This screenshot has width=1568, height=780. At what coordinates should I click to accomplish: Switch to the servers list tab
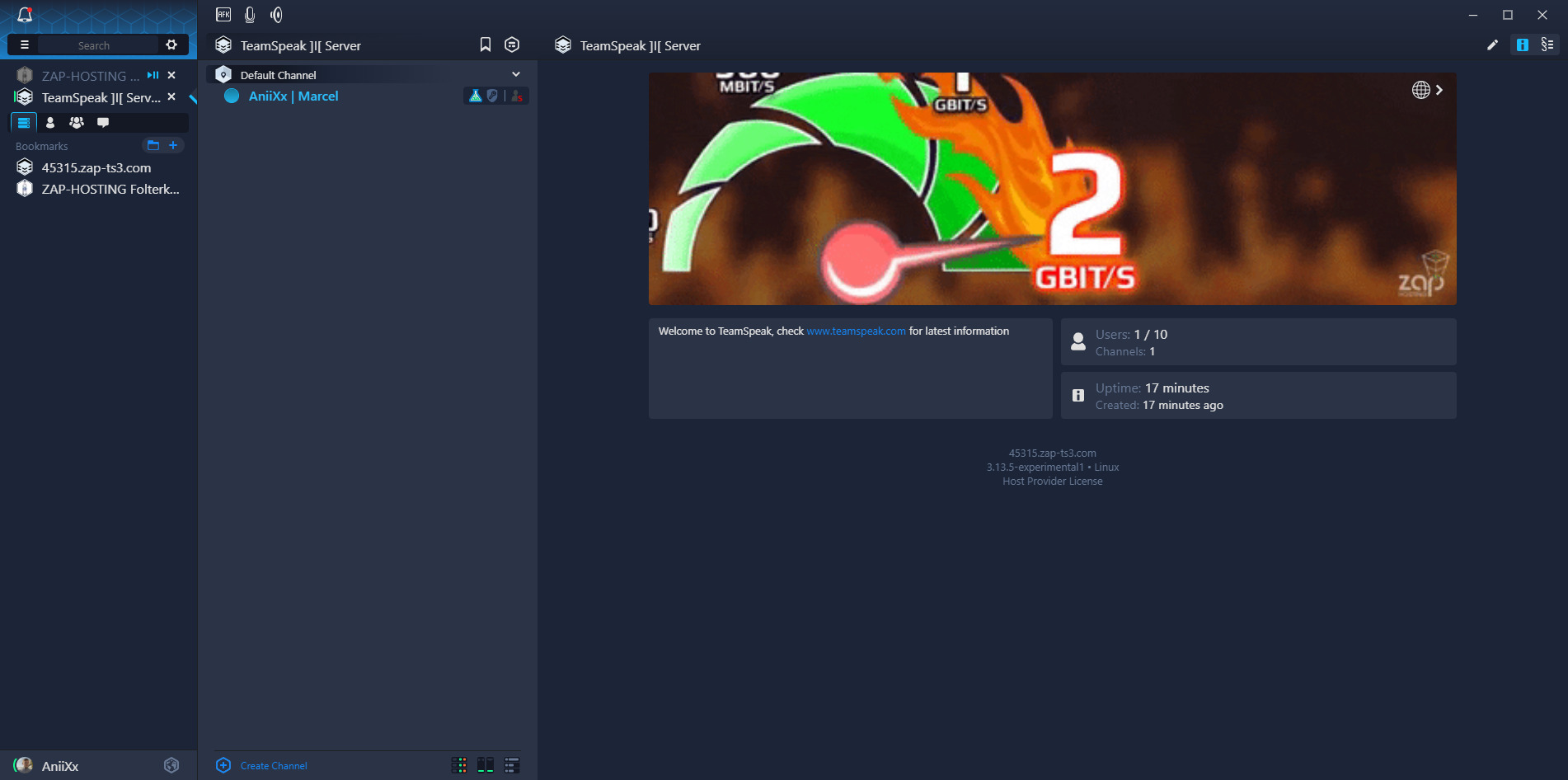24,122
